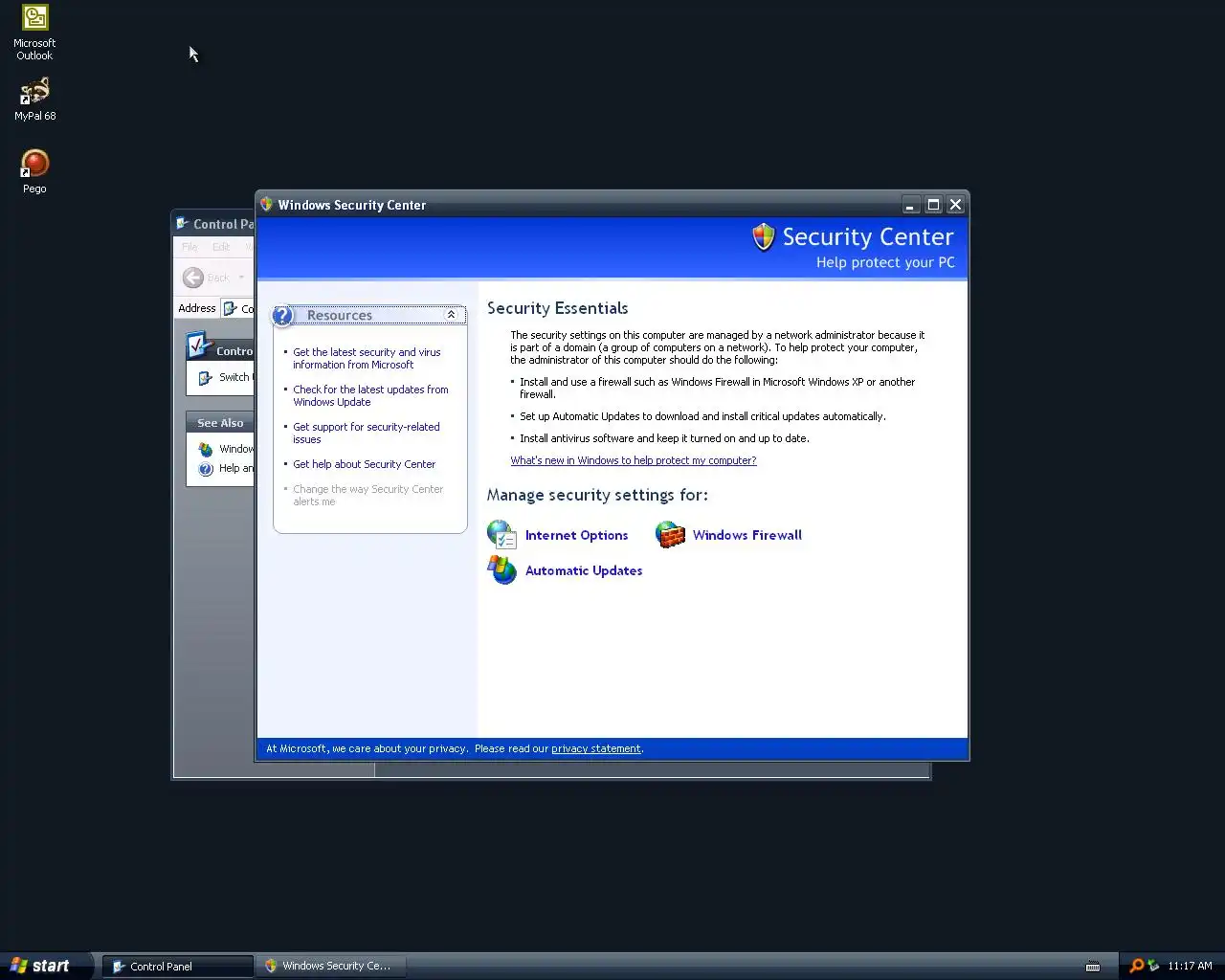
Task: Open 'Get the latest security and virus information' link
Action: (367, 359)
